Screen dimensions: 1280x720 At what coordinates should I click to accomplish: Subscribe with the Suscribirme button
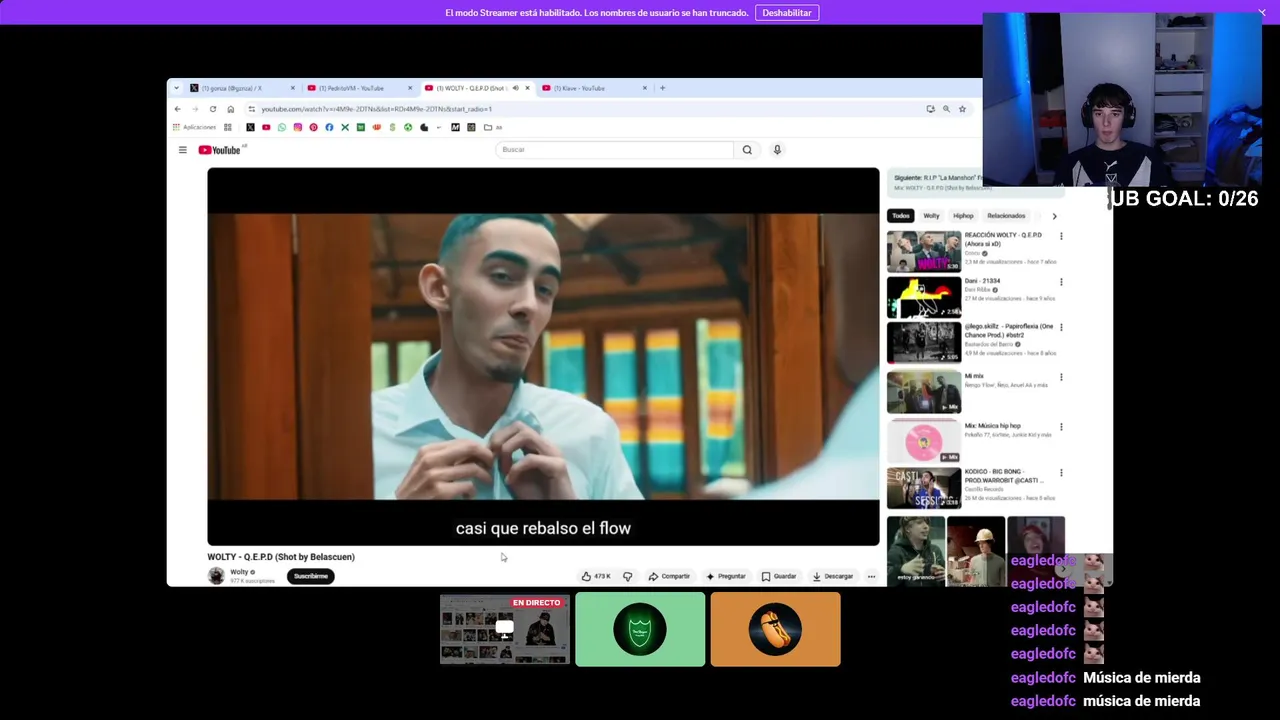point(310,576)
